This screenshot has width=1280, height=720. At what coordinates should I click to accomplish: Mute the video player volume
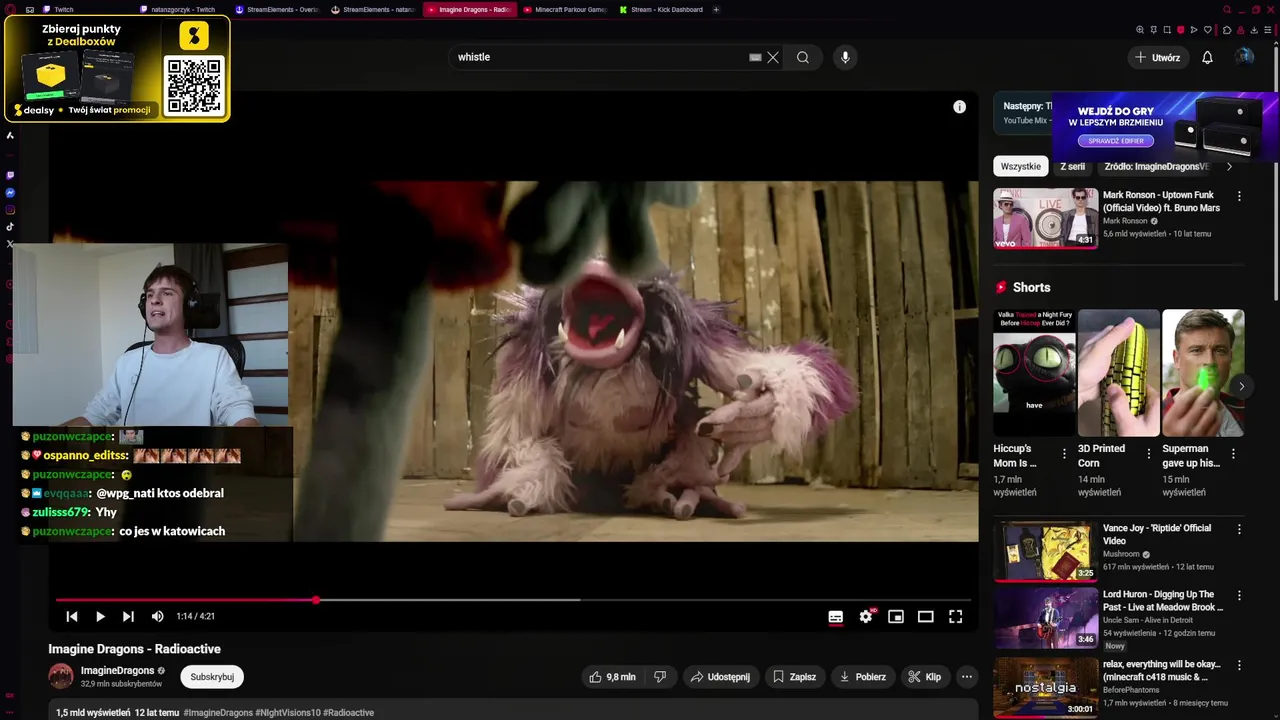click(x=157, y=617)
